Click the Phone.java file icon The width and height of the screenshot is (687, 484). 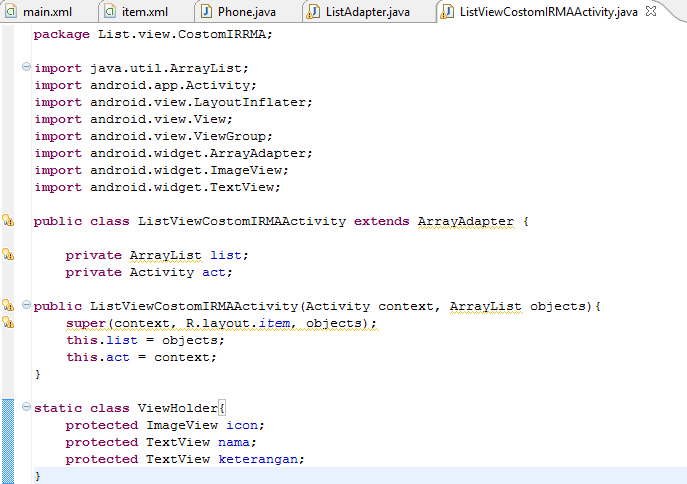pyautogui.click(x=206, y=11)
